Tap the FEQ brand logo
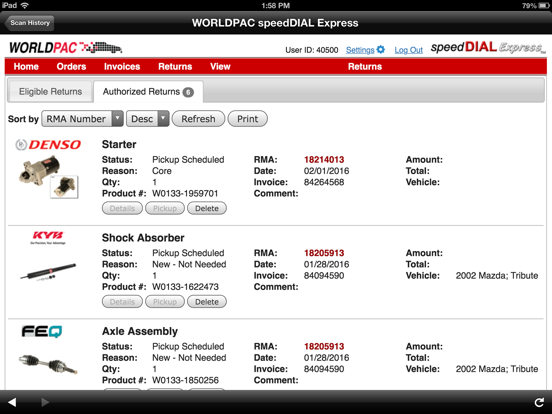 tap(42, 331)
